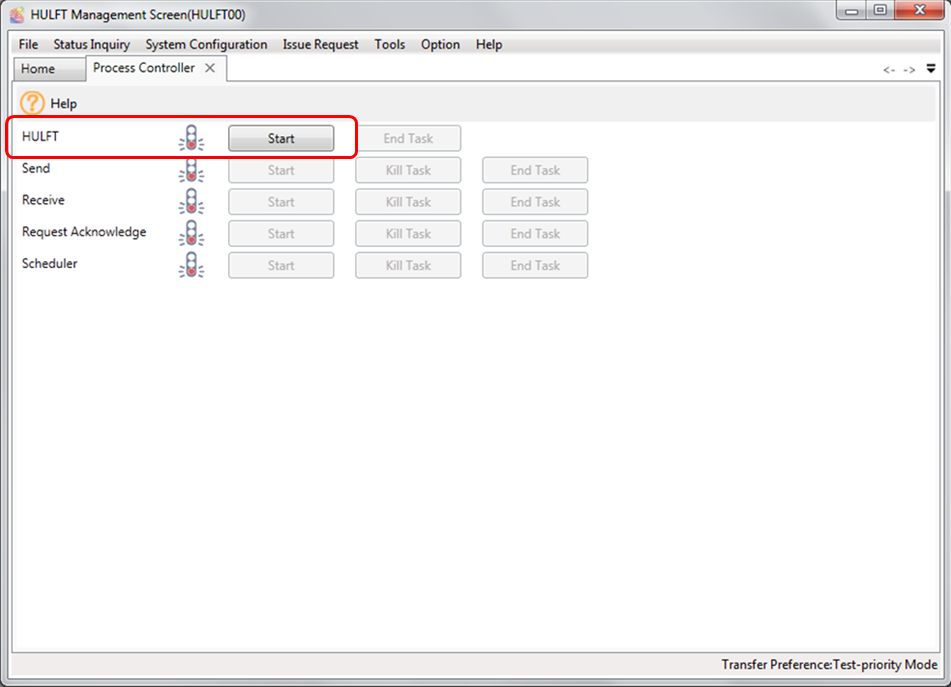Image resolution: width=951 pixels, height=687 pixels.
Task: Click Kill Task for the Send process
Action: [x=408, y=171]
